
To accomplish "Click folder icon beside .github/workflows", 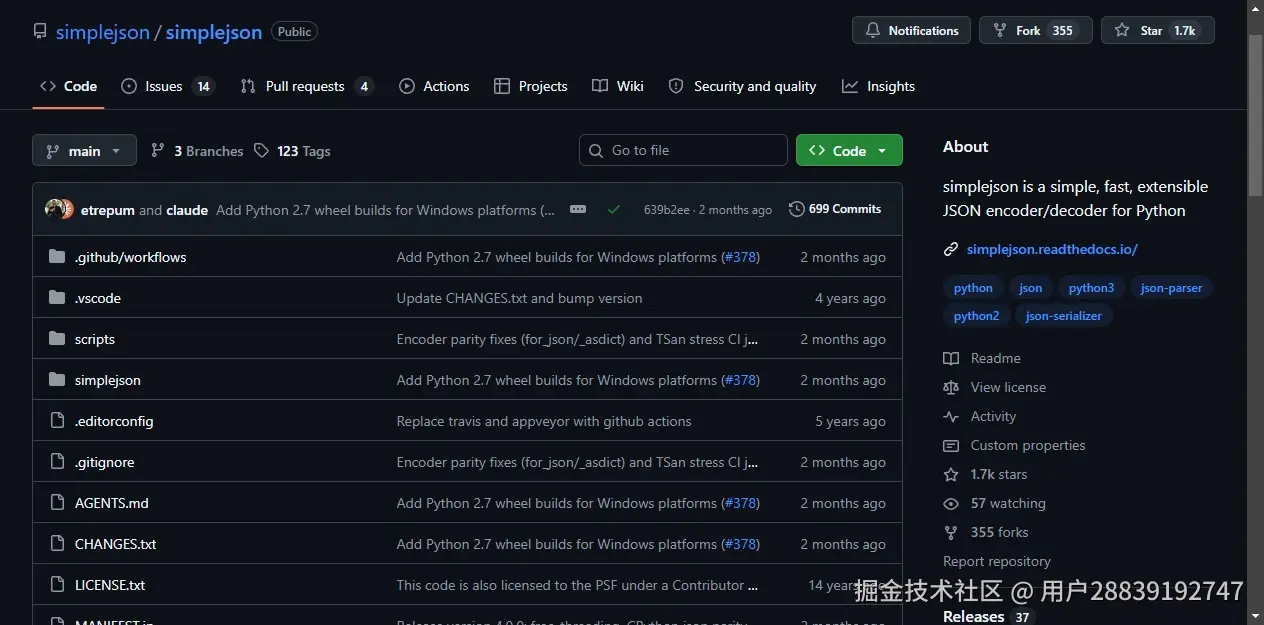I will point(57,257).
